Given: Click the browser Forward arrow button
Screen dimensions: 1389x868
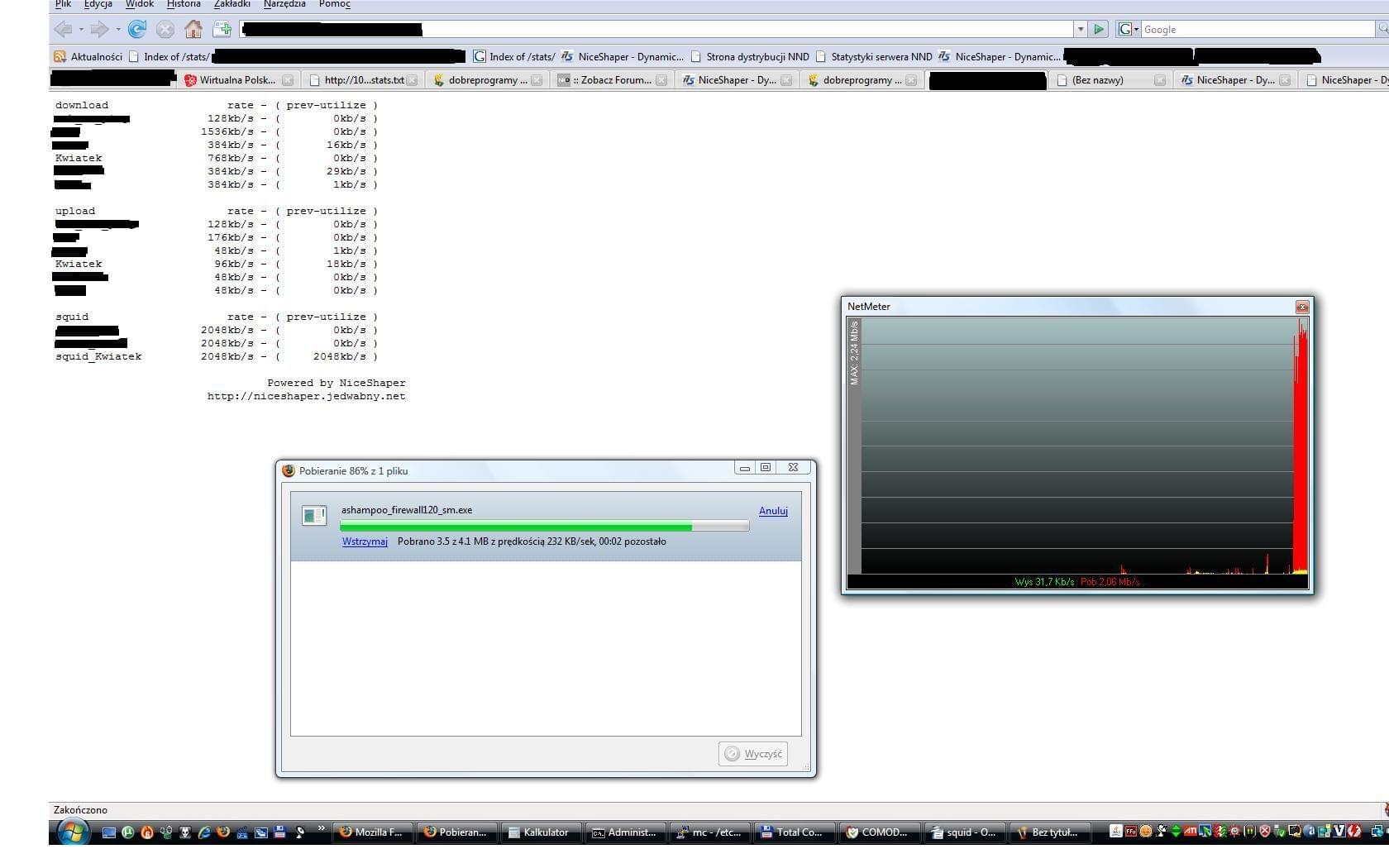Looking at the screenshot, I should click(99, 30).
